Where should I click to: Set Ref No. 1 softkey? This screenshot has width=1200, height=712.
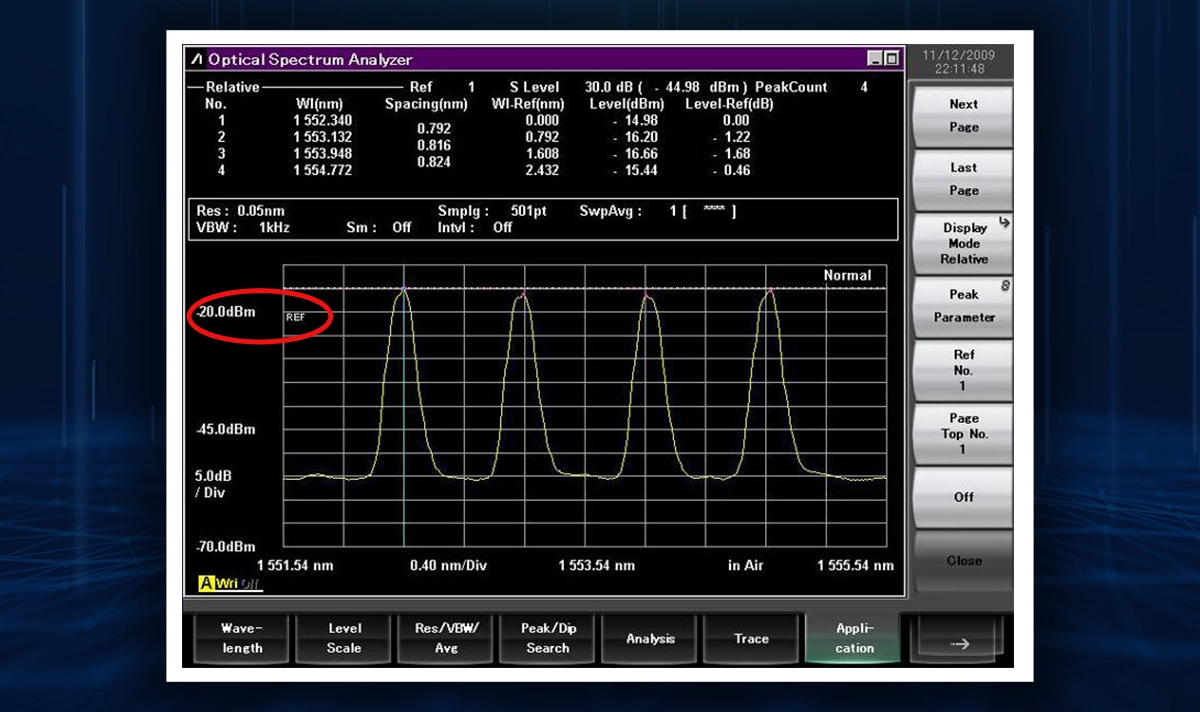click(963, 370)
